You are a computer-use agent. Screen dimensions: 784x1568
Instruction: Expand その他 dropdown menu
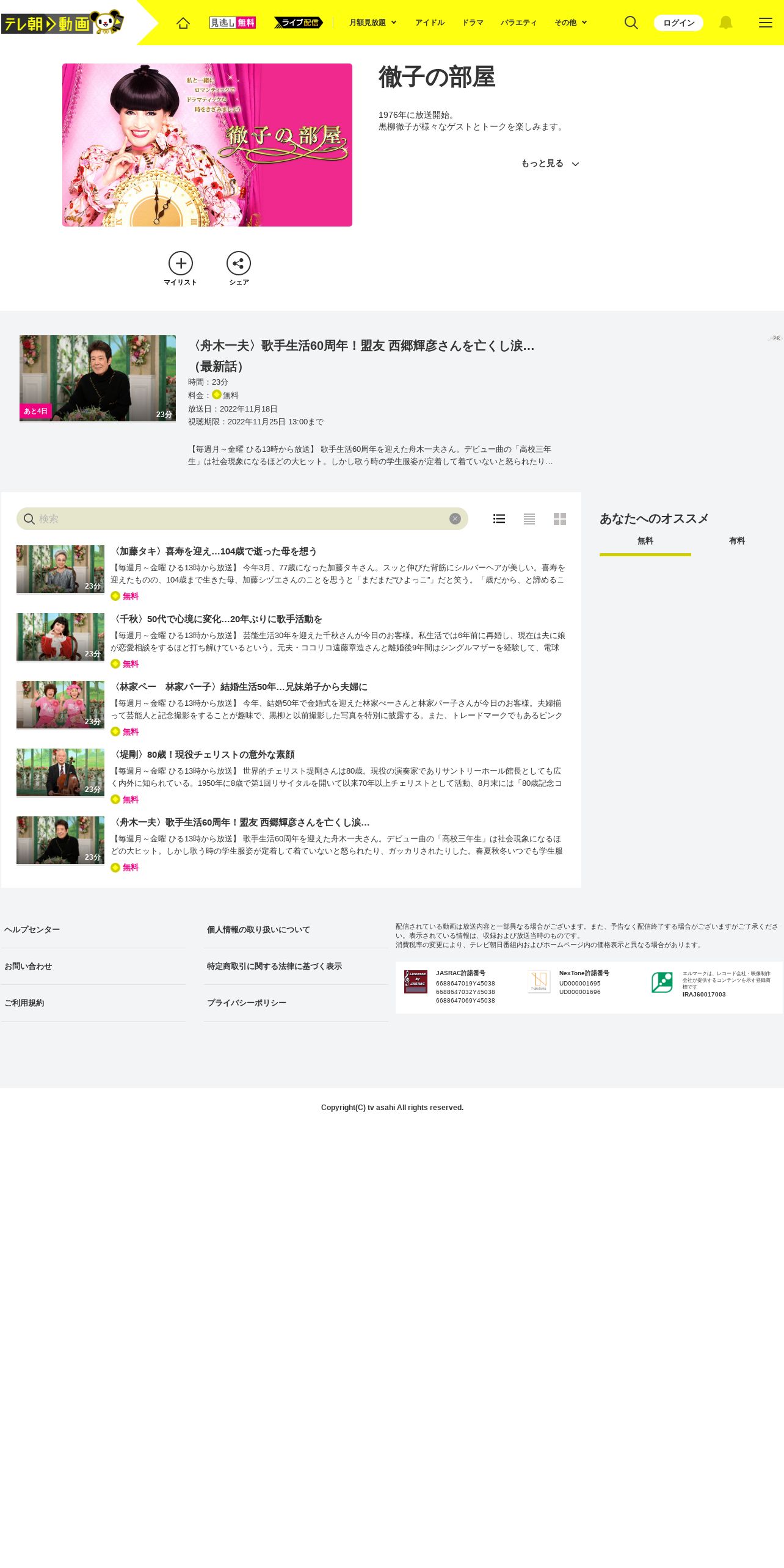(571, 23)
